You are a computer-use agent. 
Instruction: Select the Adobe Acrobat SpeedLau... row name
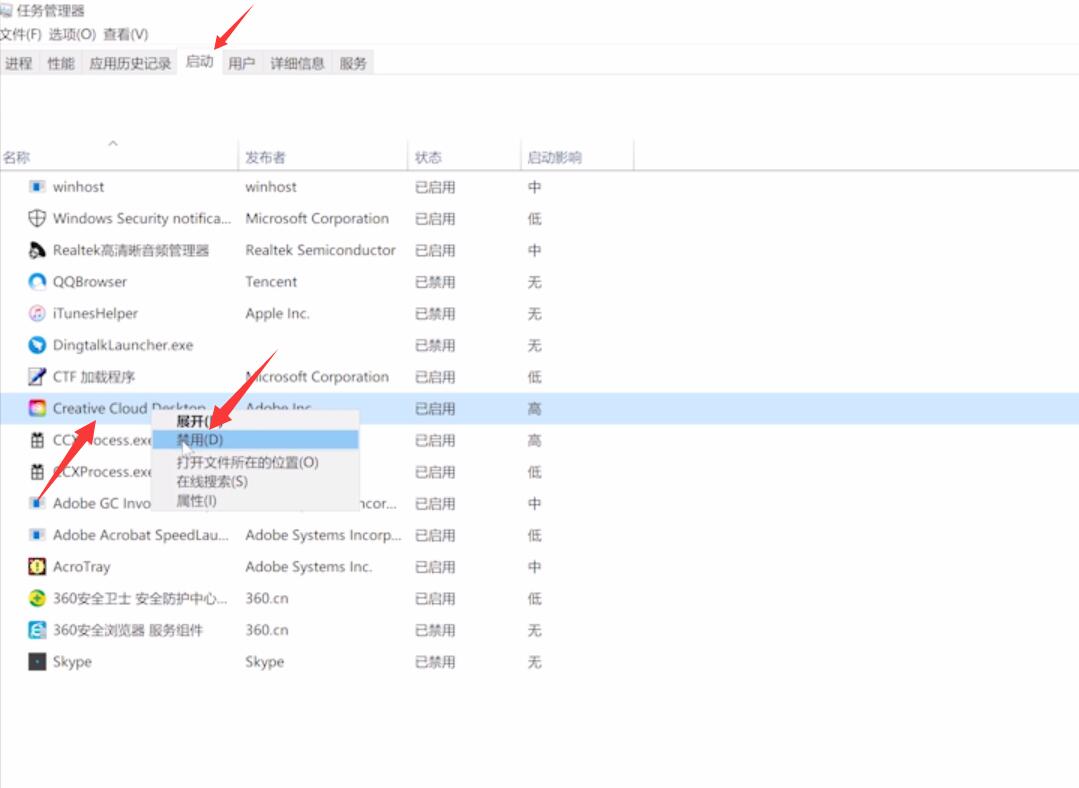coord(141,535)
